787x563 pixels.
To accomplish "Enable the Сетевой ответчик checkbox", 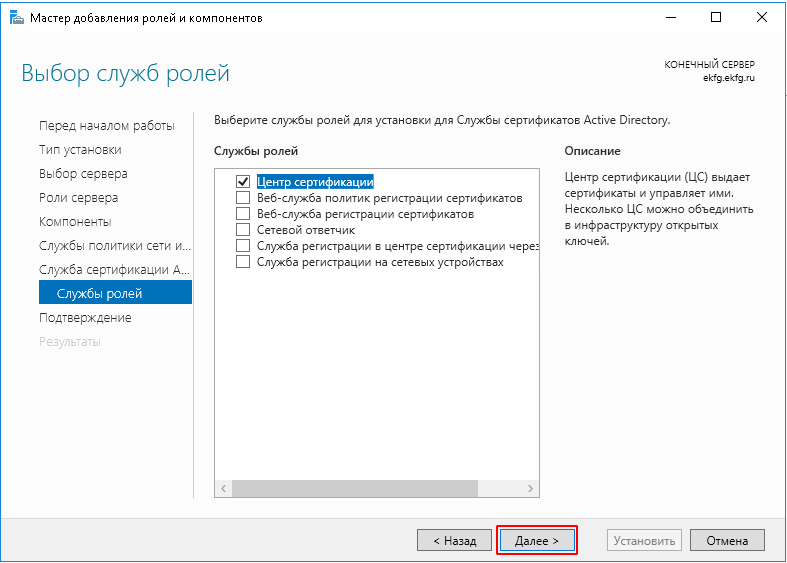I will [x=242, y=230].
